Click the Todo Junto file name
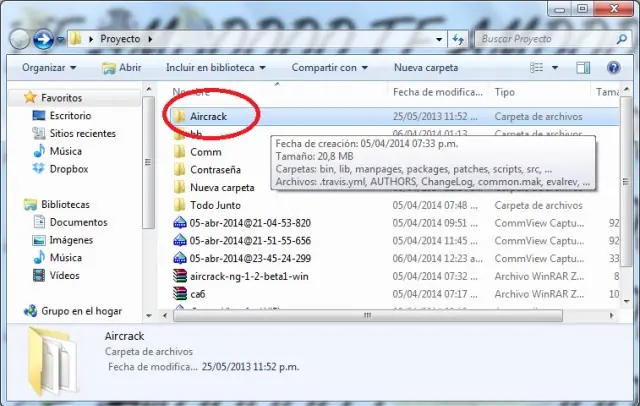Viewport: 640px width, 406px height. 215,205
